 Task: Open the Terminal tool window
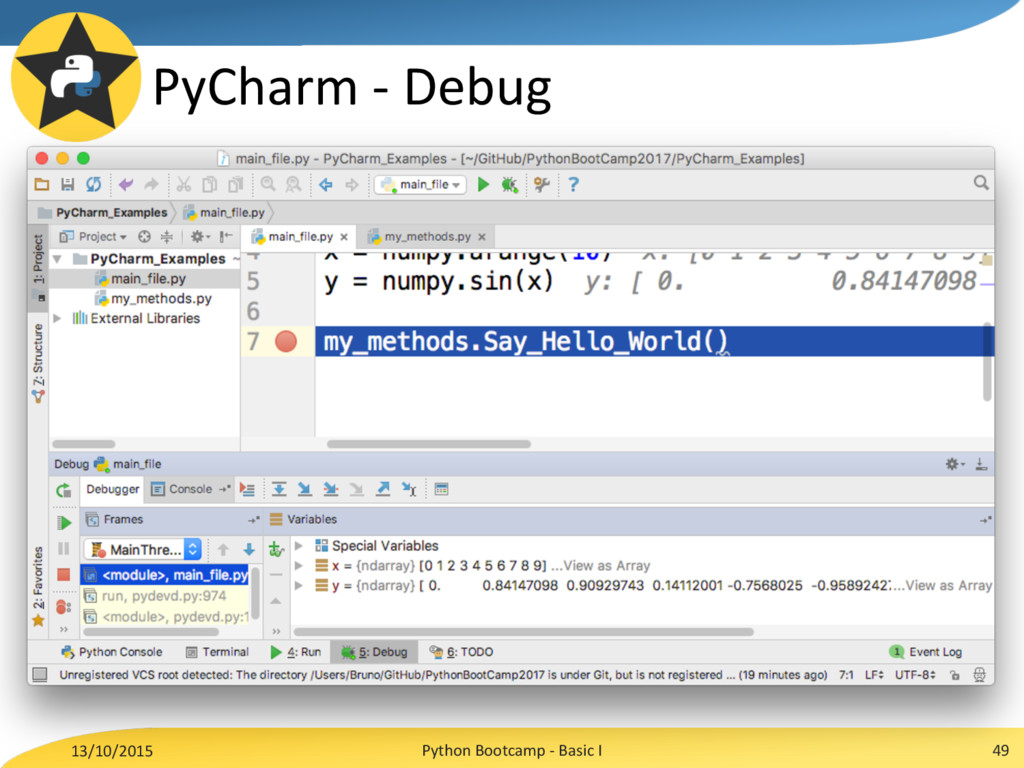217,652
